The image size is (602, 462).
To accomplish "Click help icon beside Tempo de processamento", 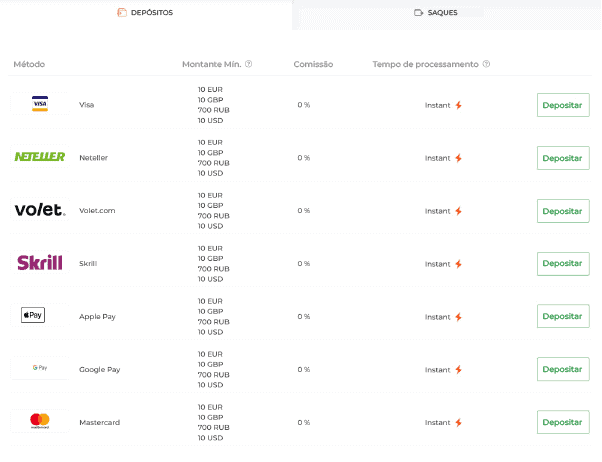I will (x=486, y=64).
